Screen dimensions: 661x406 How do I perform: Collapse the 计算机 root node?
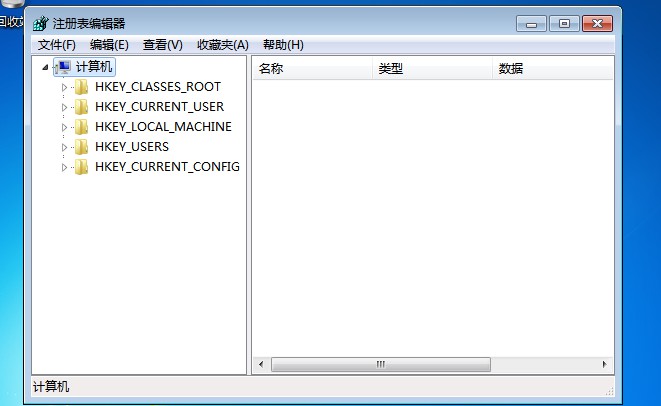click(45, 67)
